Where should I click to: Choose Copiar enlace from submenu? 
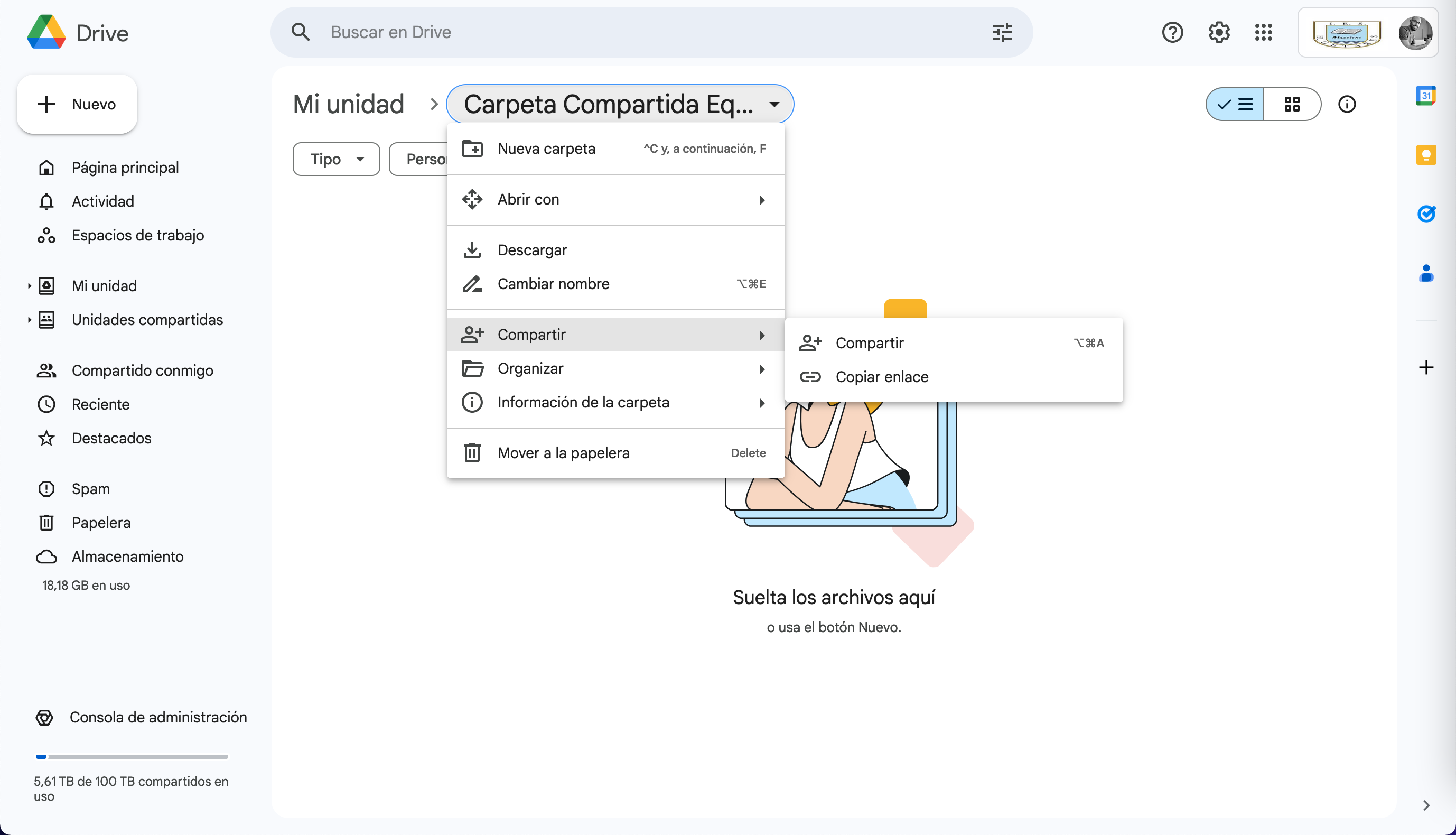(882, 377)
